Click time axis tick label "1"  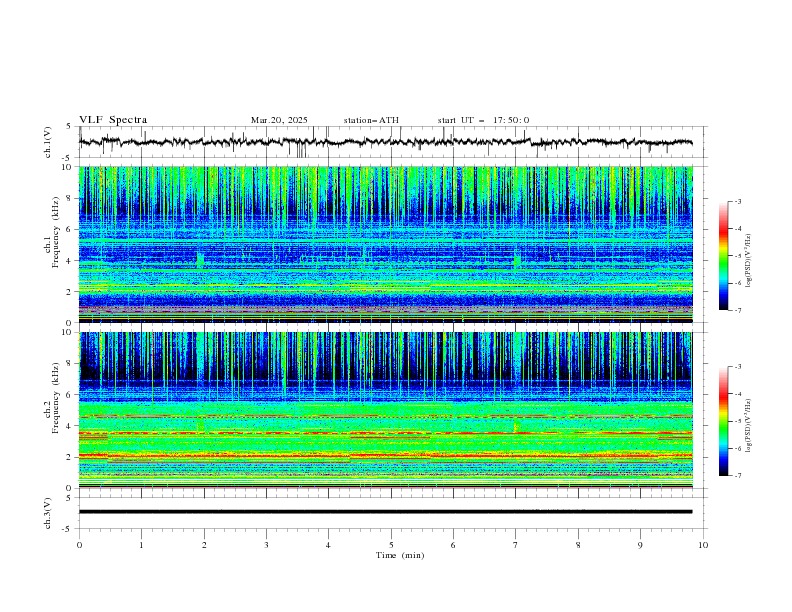tap(141, 545)
